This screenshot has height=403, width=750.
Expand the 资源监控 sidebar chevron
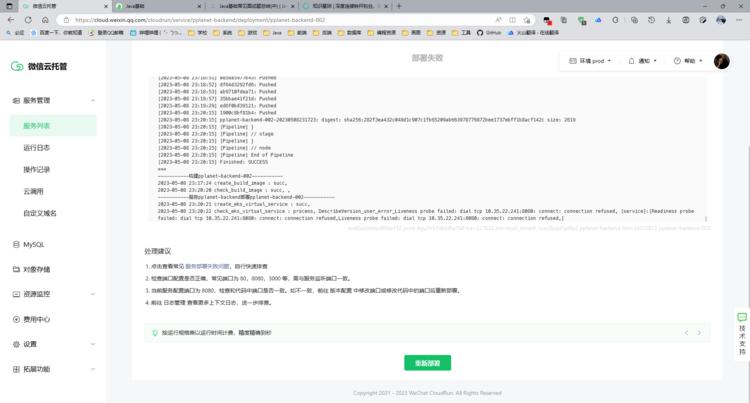[93, 294]
